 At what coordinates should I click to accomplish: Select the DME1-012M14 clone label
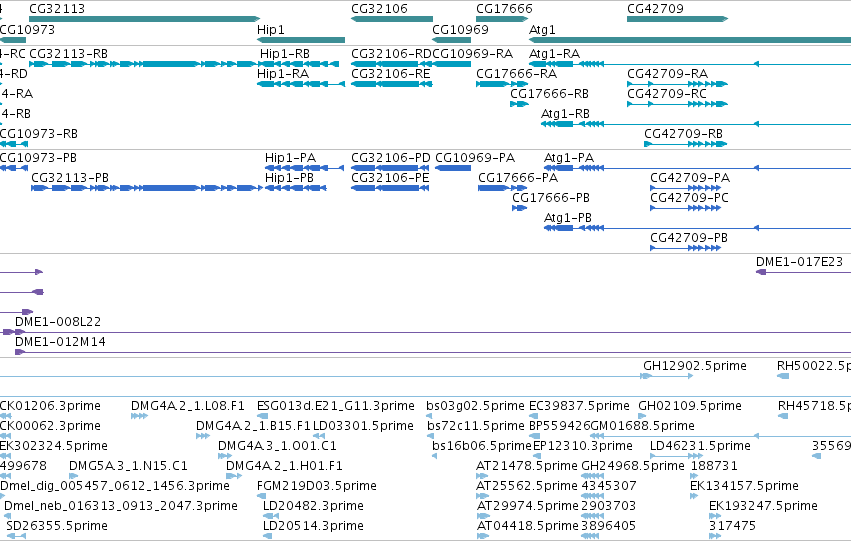(60, 342)
